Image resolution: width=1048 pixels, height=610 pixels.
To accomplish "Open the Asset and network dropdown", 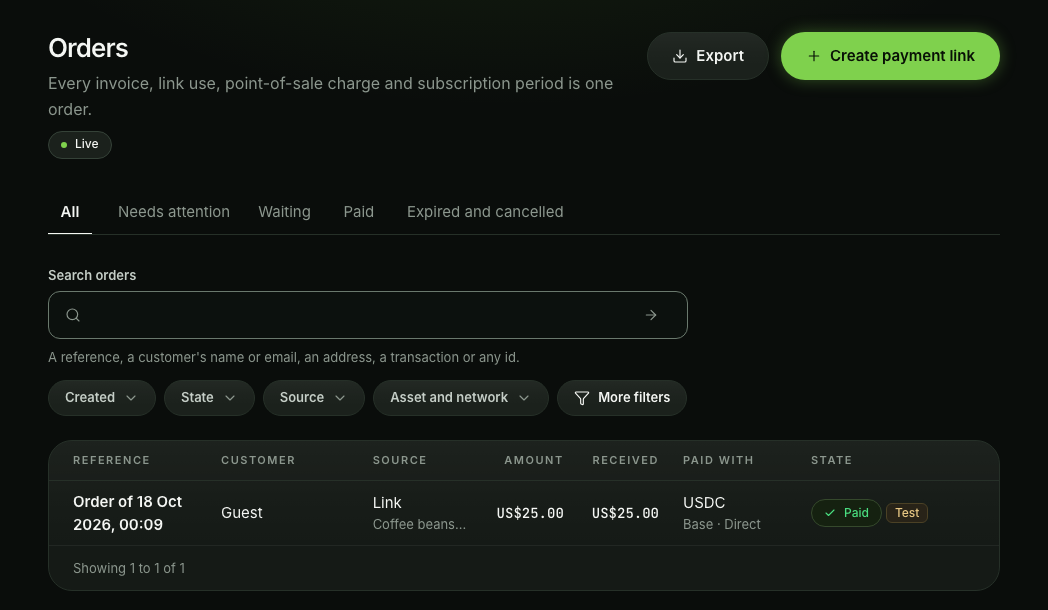I will pos(461,398).
